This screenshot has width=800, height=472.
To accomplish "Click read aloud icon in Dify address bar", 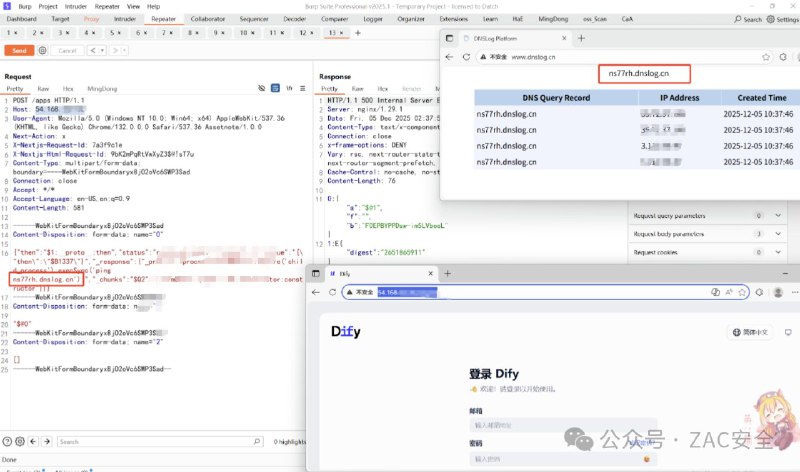I will point(729,292).
